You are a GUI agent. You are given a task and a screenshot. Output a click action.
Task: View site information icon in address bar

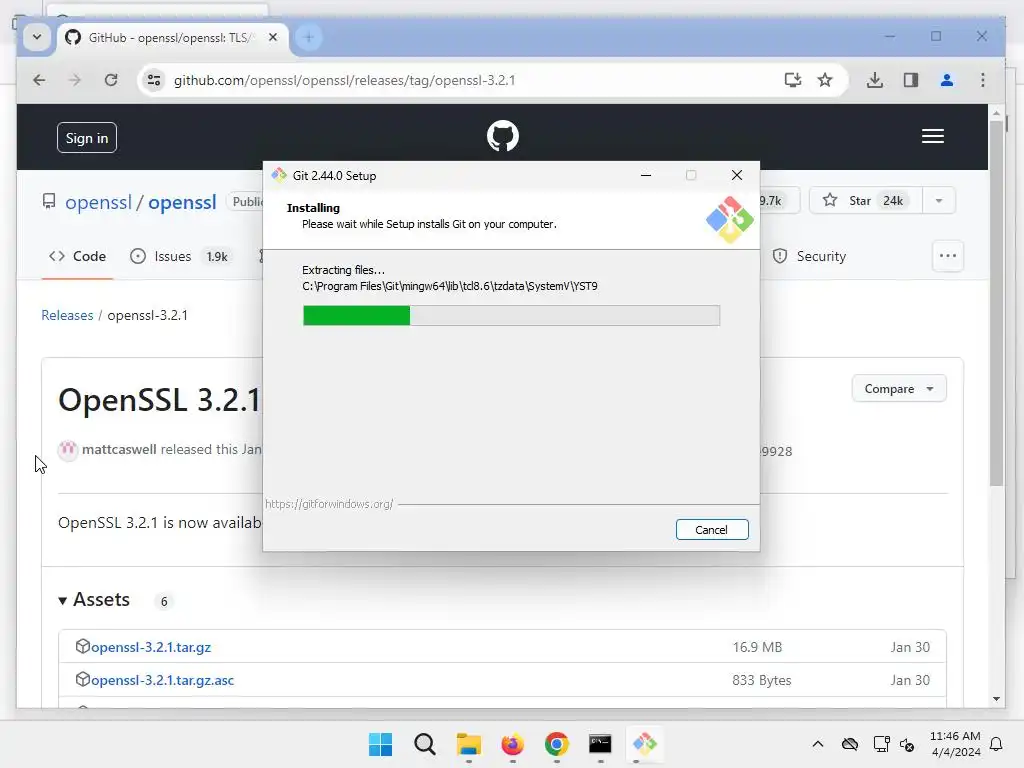pyautogui.click(x=154, y=80)
